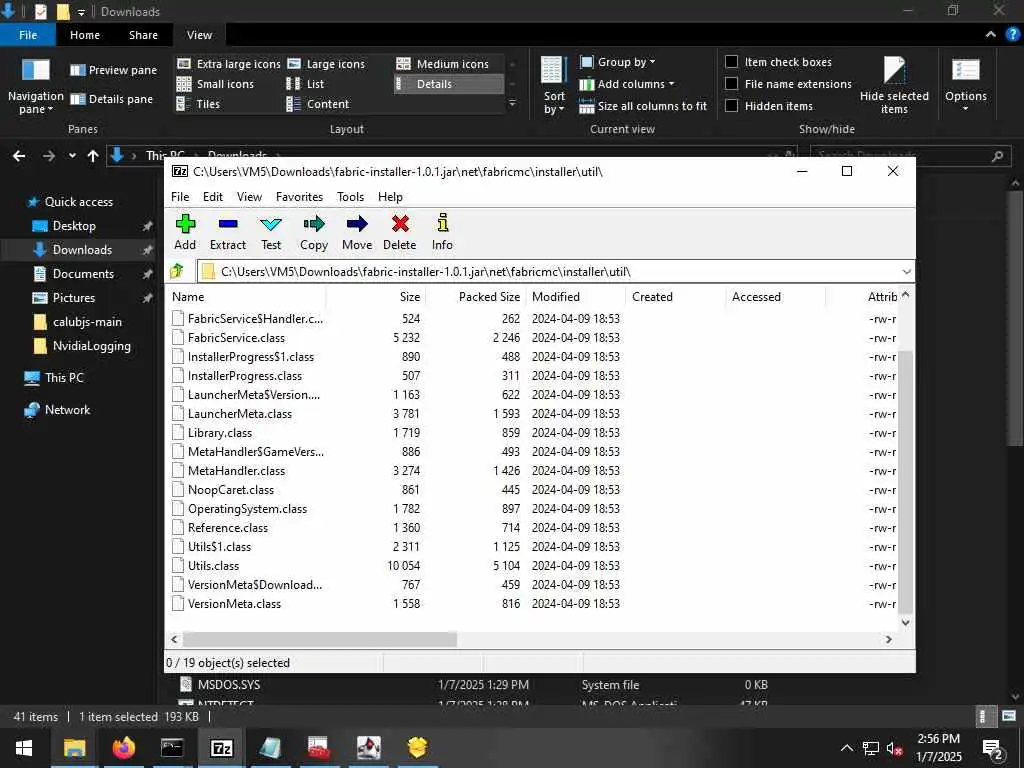Choose Large icons layout in Explorer
This screenshot has width=1024, height=768.
click(327, 64)
